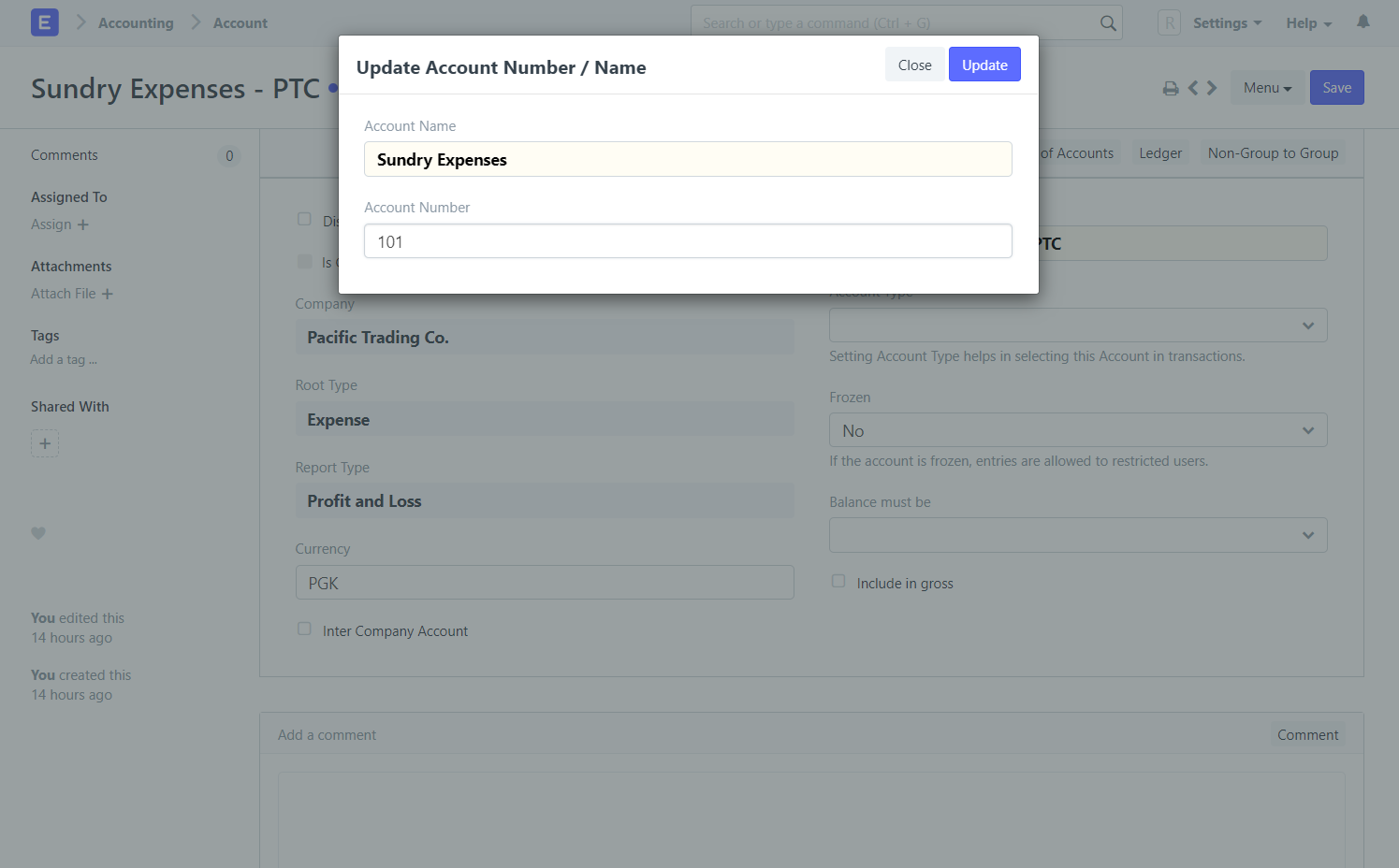Open the notifications bell icon

coord(1363,22)
